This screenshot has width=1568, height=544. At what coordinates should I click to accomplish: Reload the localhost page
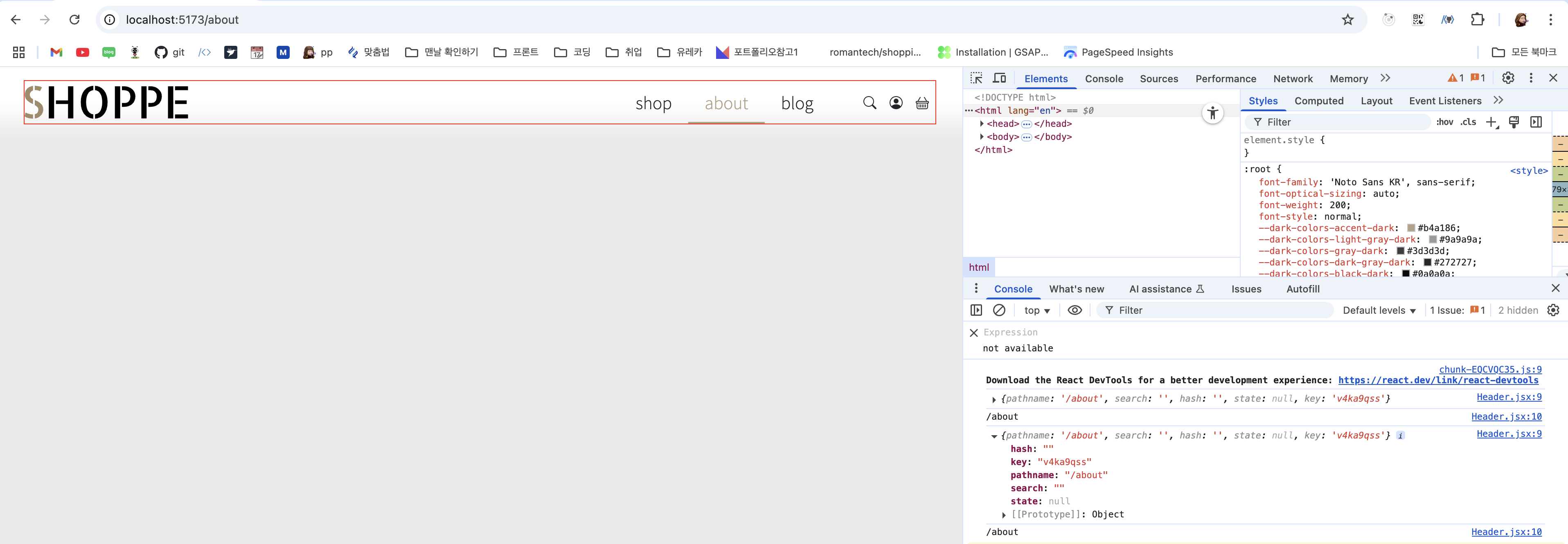pyautogui.click(x=74, y=20)
